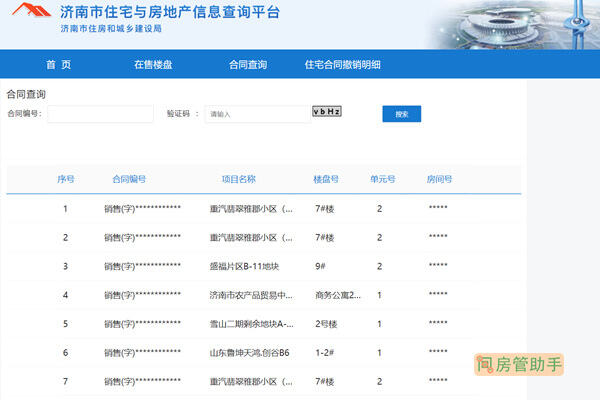Open 住宅合同撤销明细 navigation item
The height and width of the screenshot is (400, 600).
[342, 65]
